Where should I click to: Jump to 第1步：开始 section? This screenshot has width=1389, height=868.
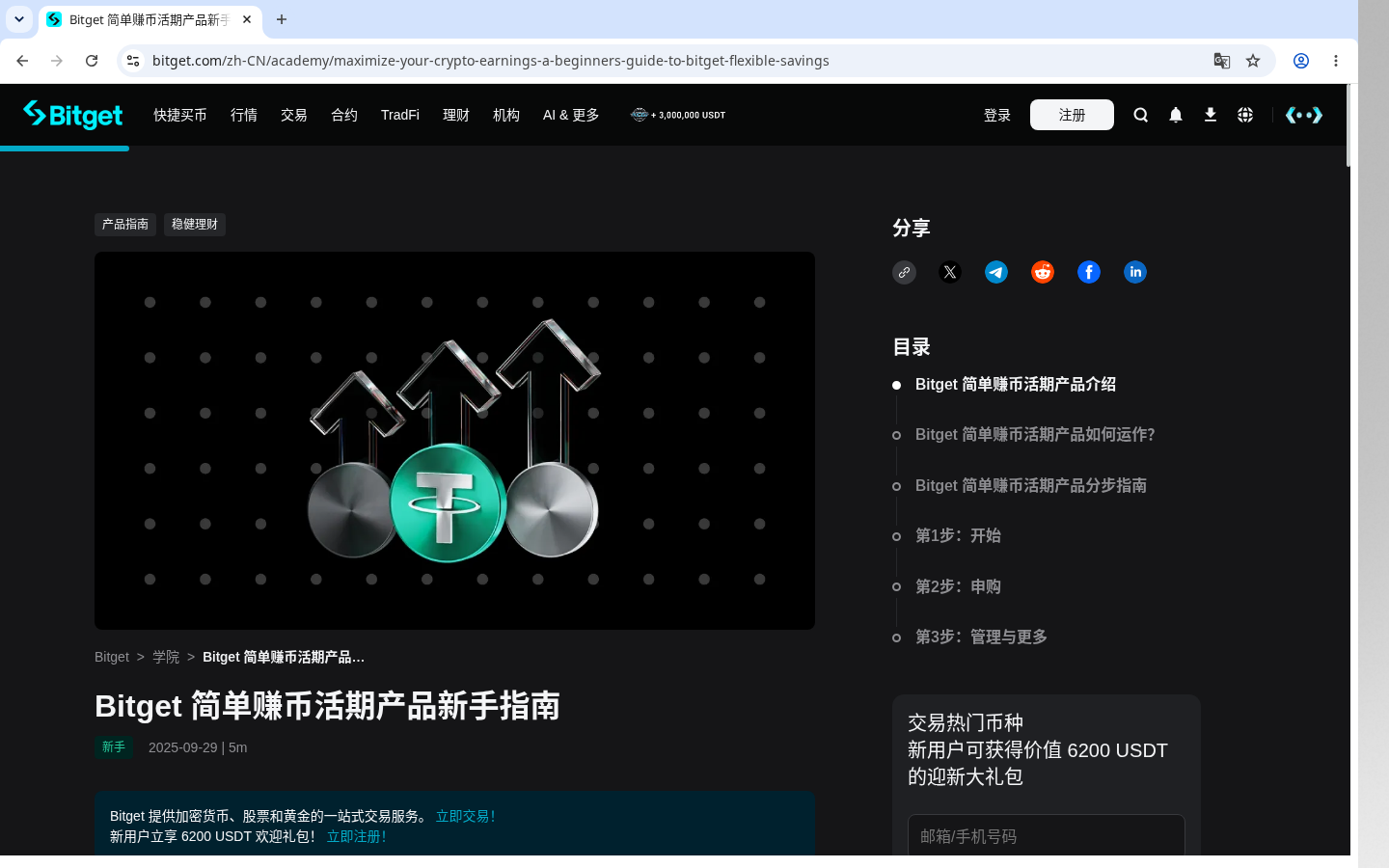[x=958, y=536]
